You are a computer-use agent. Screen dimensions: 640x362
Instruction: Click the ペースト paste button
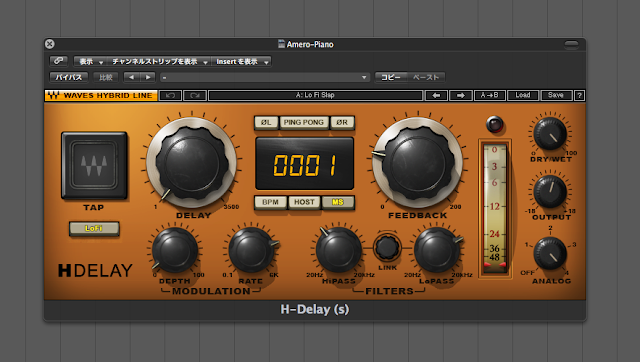(426, 77)
